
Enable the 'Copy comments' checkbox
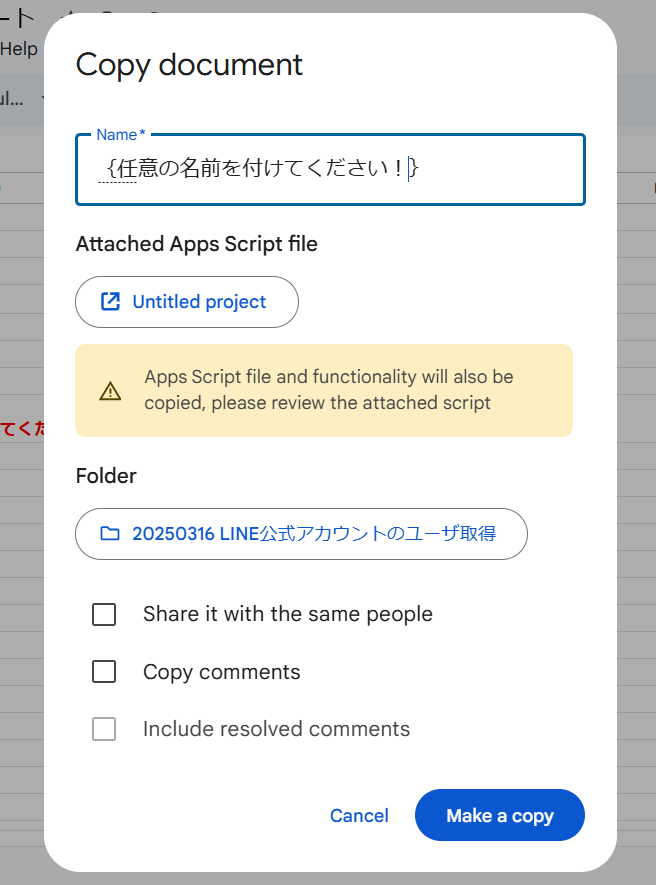tap(104, 672)
